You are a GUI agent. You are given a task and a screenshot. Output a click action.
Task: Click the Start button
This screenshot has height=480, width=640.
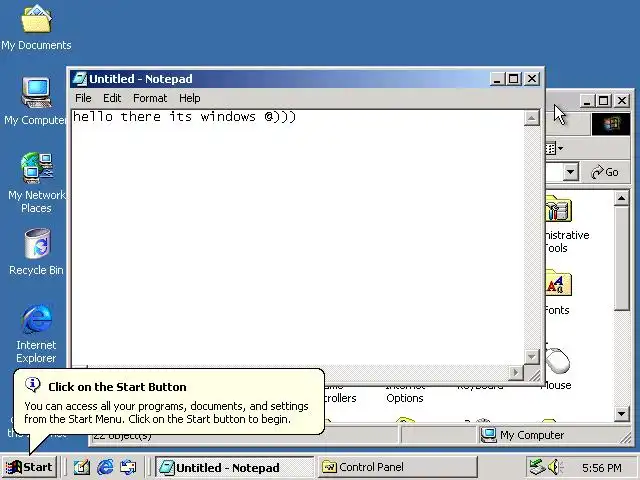point(29,467)
